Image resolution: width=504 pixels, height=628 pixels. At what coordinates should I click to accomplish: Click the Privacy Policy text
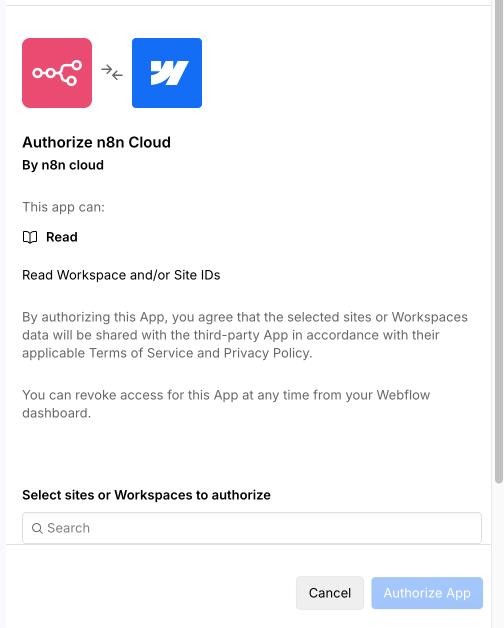click(x=267, y=353)
